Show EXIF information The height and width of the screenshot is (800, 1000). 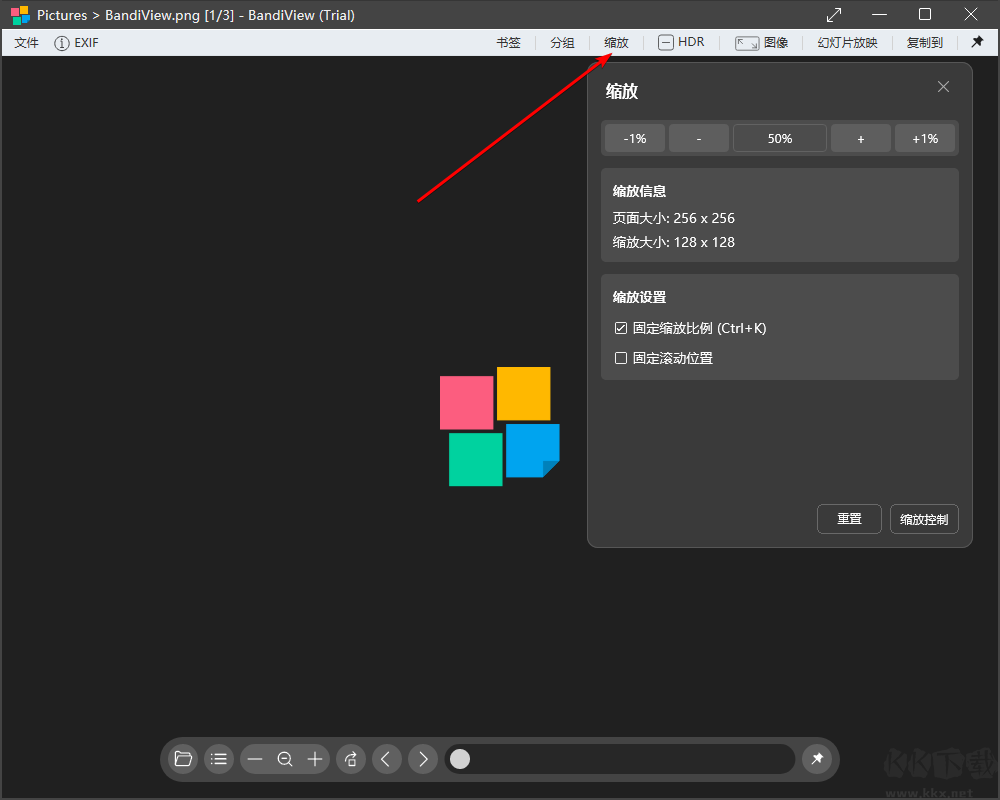pos(76,43)
